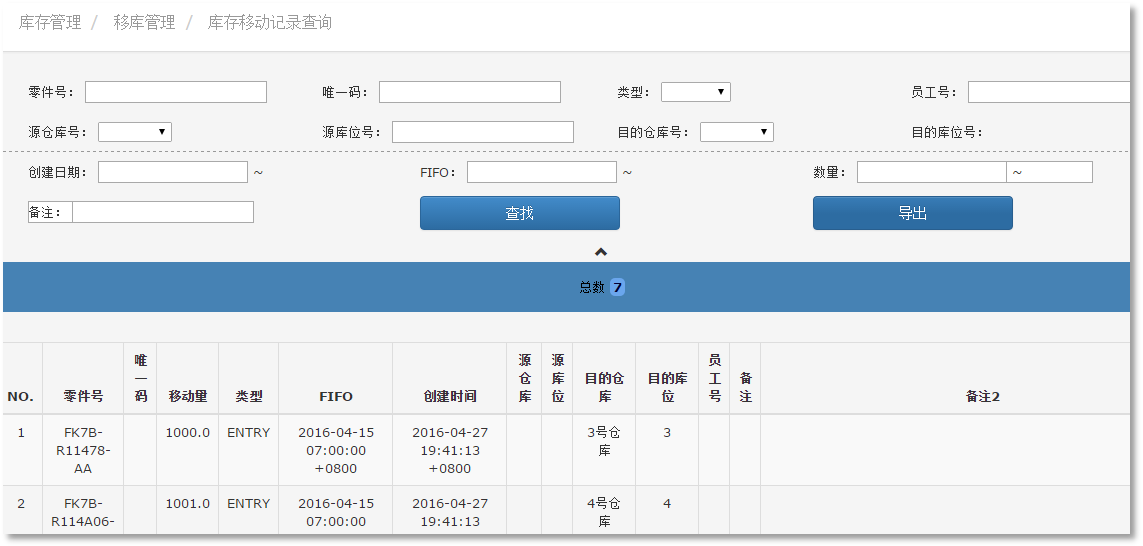This screenshot has height=546, width=1143.
Task: Click into the 唯一码 text field
Action: [x=469, y=92]
